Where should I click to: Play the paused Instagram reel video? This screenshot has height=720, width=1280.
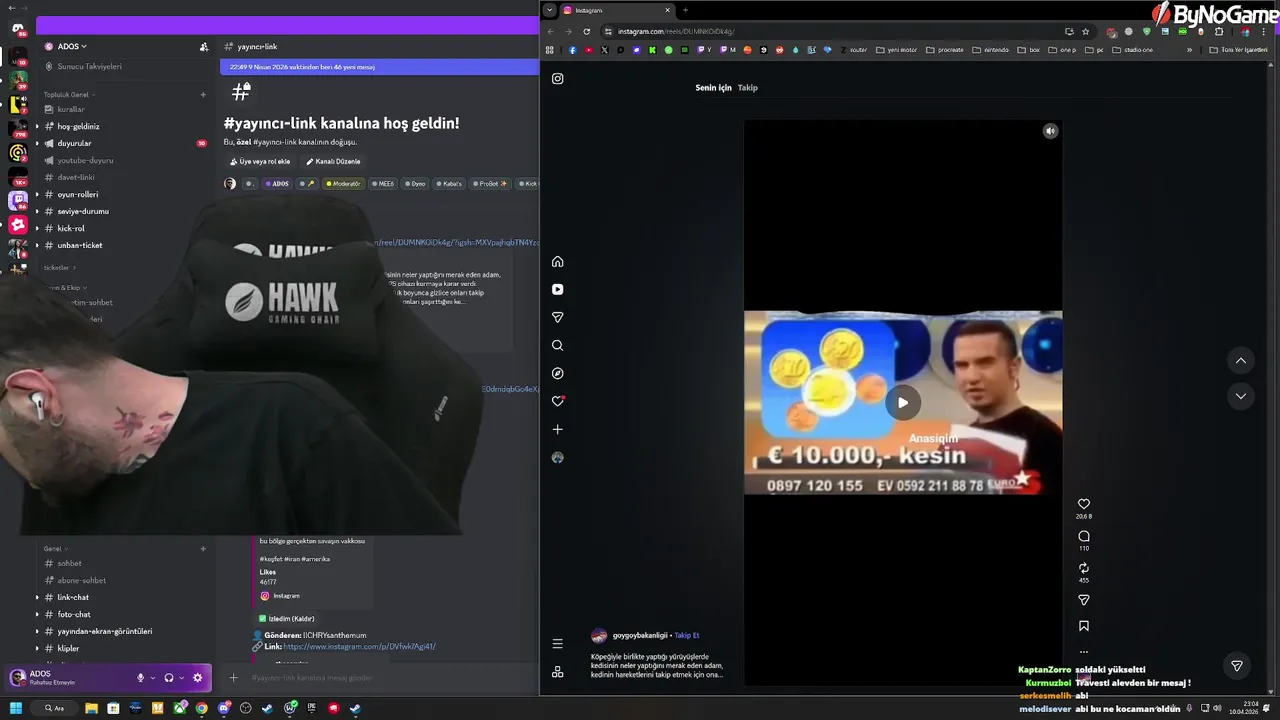[x=902, y=402]
